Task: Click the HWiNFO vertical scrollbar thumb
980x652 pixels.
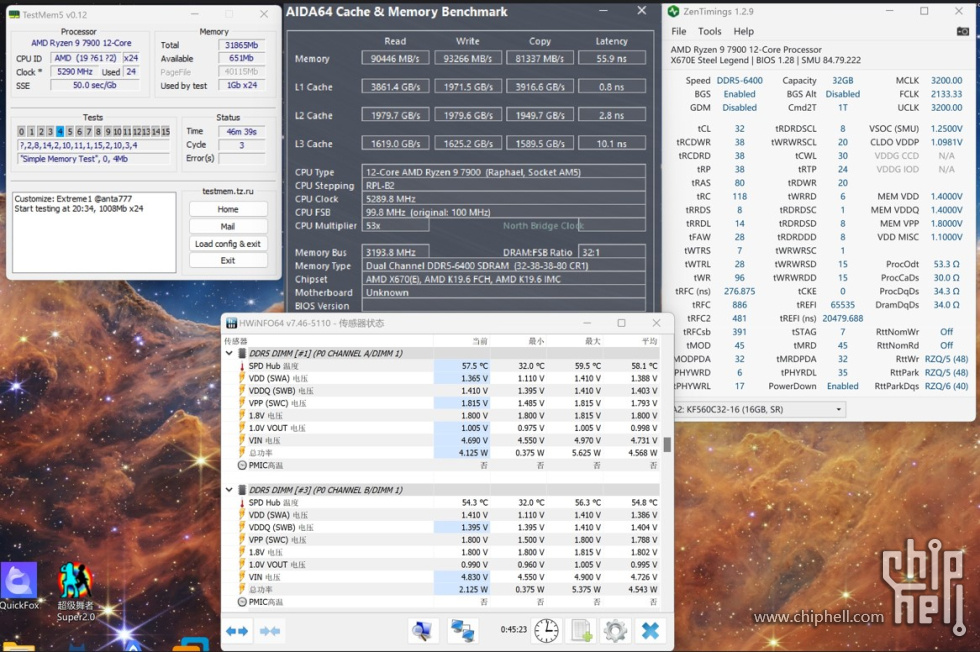Action: point(667,444)
